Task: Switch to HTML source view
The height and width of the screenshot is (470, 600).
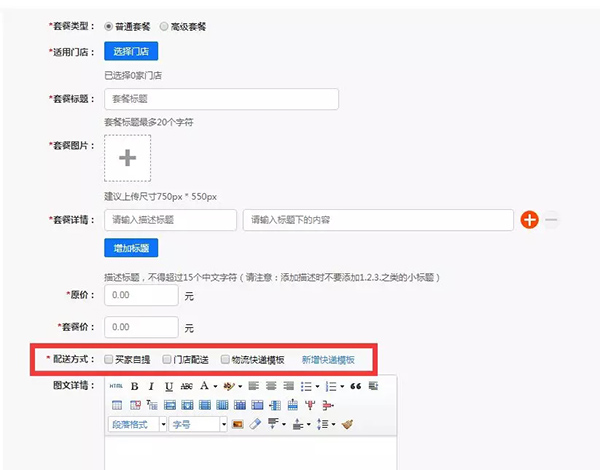Action: click(x=116, y=386)
